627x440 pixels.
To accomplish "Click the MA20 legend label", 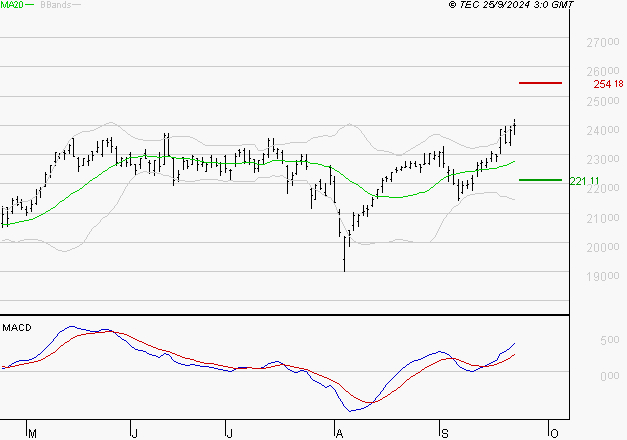I will 12,5.
